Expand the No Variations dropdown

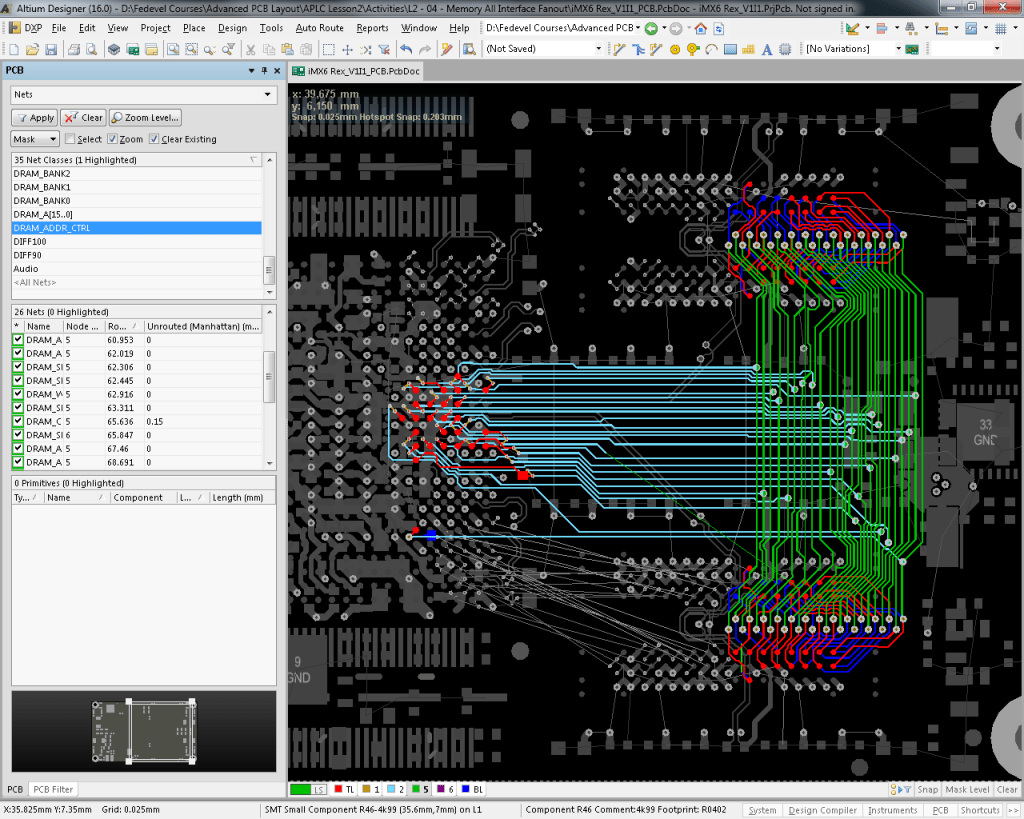point(898,48)
